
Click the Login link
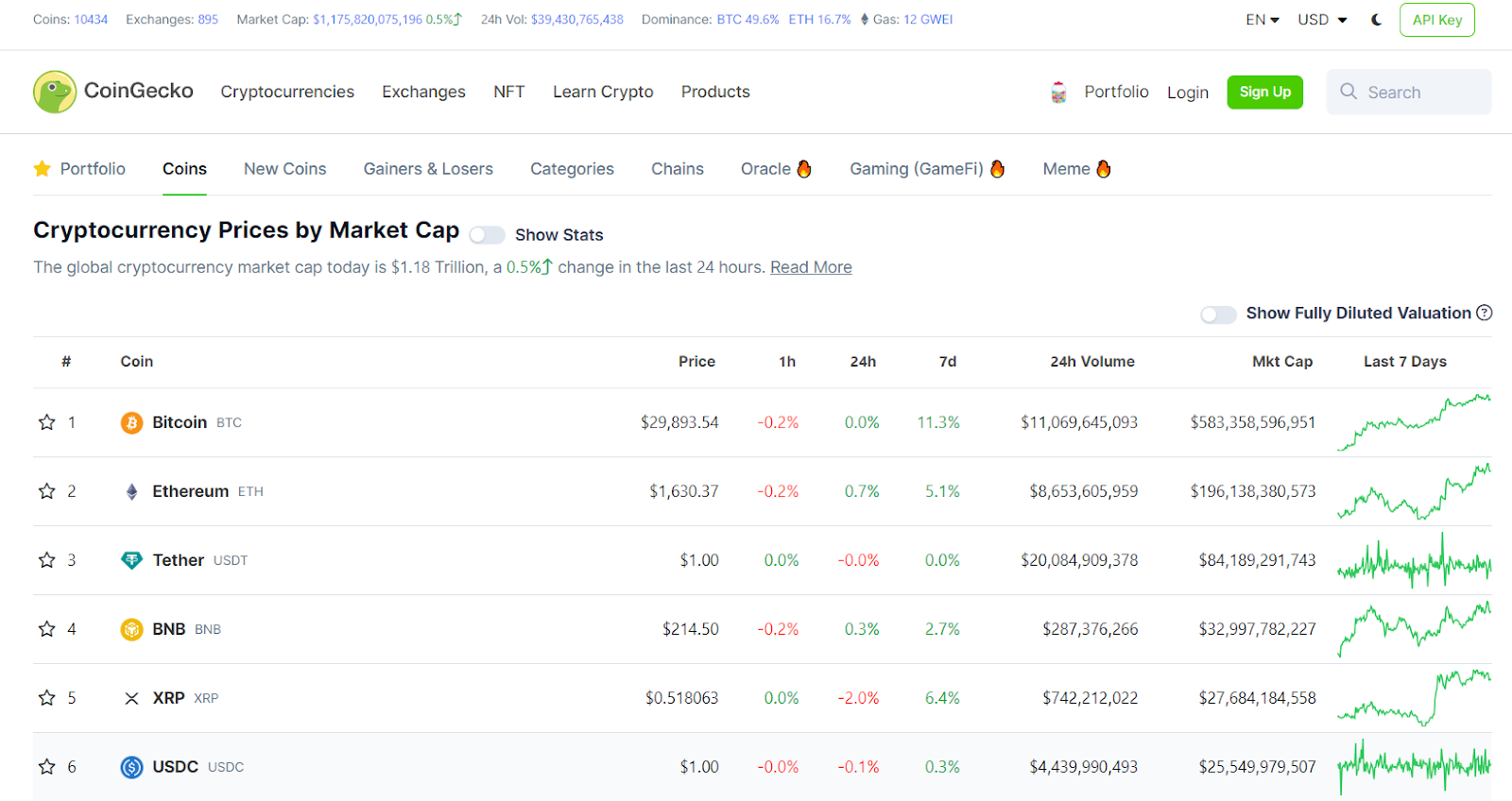tap(1188, 93)
